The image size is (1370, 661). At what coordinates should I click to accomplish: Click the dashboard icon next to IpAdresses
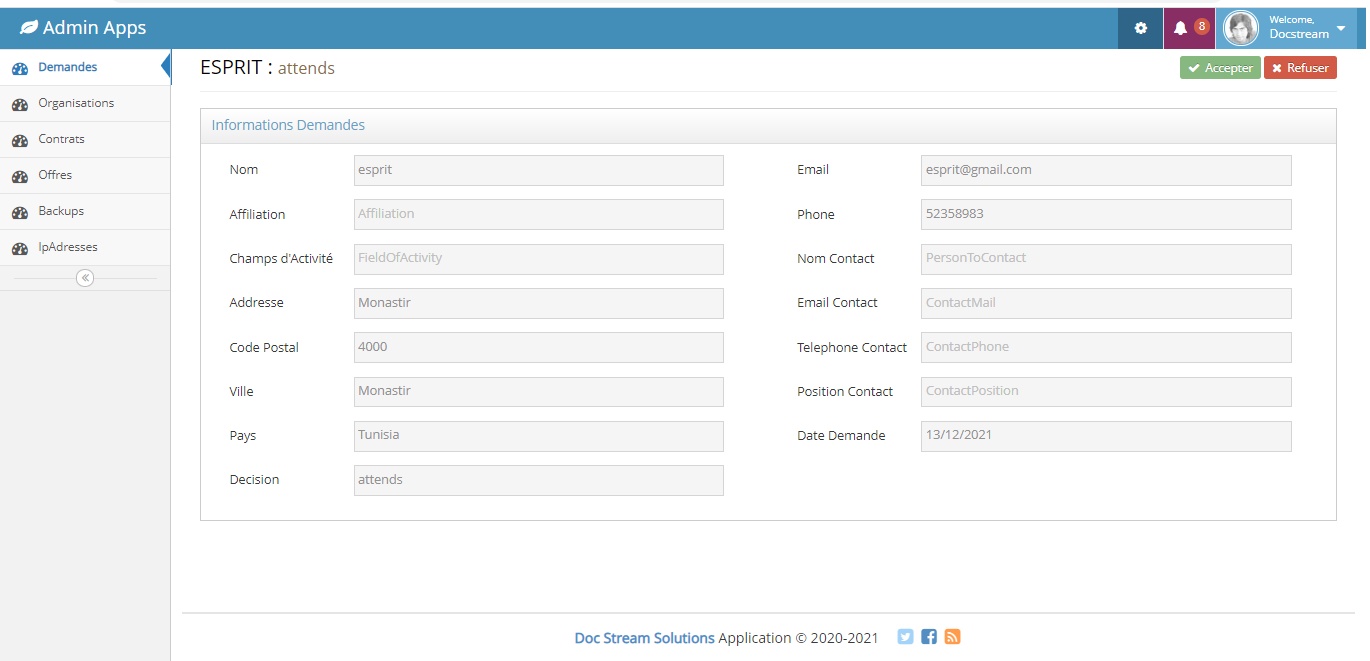[x=19, y=248]
